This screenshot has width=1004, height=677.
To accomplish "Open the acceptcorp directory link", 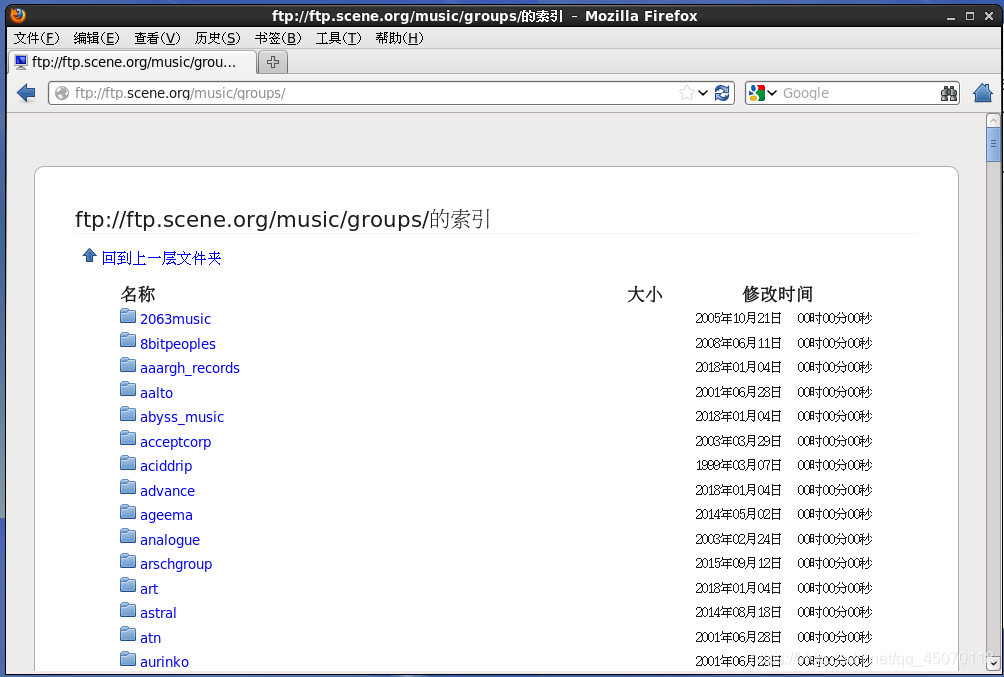I will [x=175, y=442].
